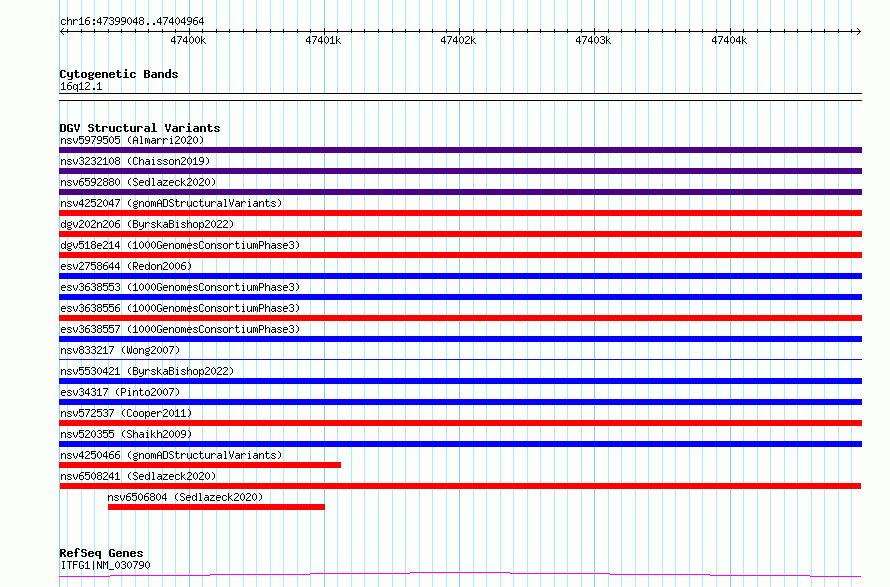
Task: Click the RefSeq Genes track title
Action: pos(101,553)
